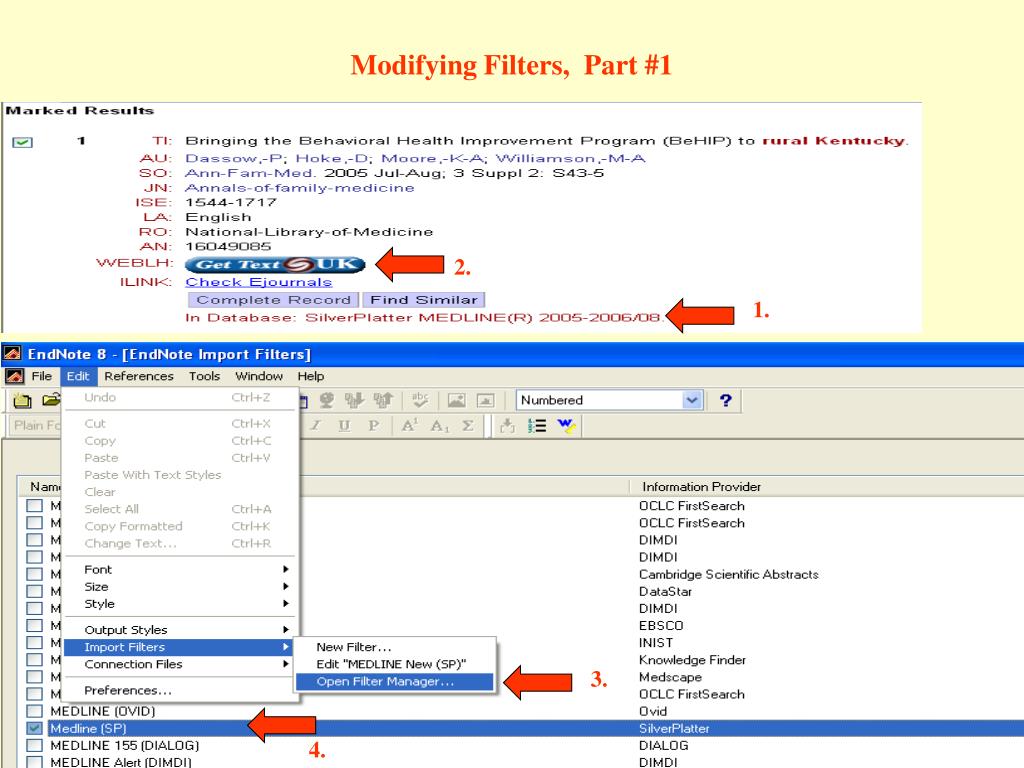The image size is (1024, 768).
Task: Open the Help menu
Action: [x=310, y=376]
